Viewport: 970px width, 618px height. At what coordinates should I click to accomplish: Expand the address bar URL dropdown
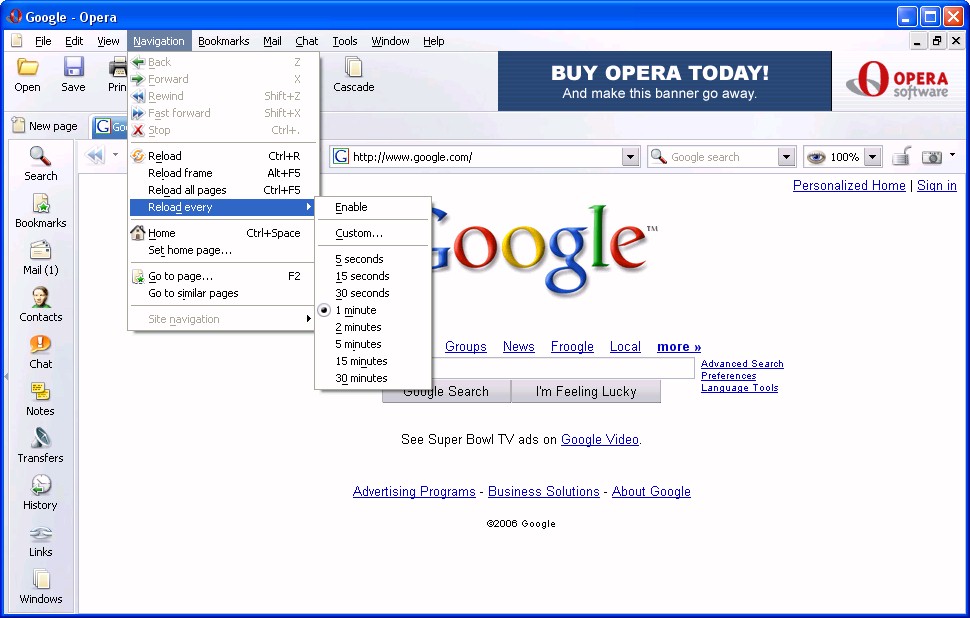[x=630, y=157]
